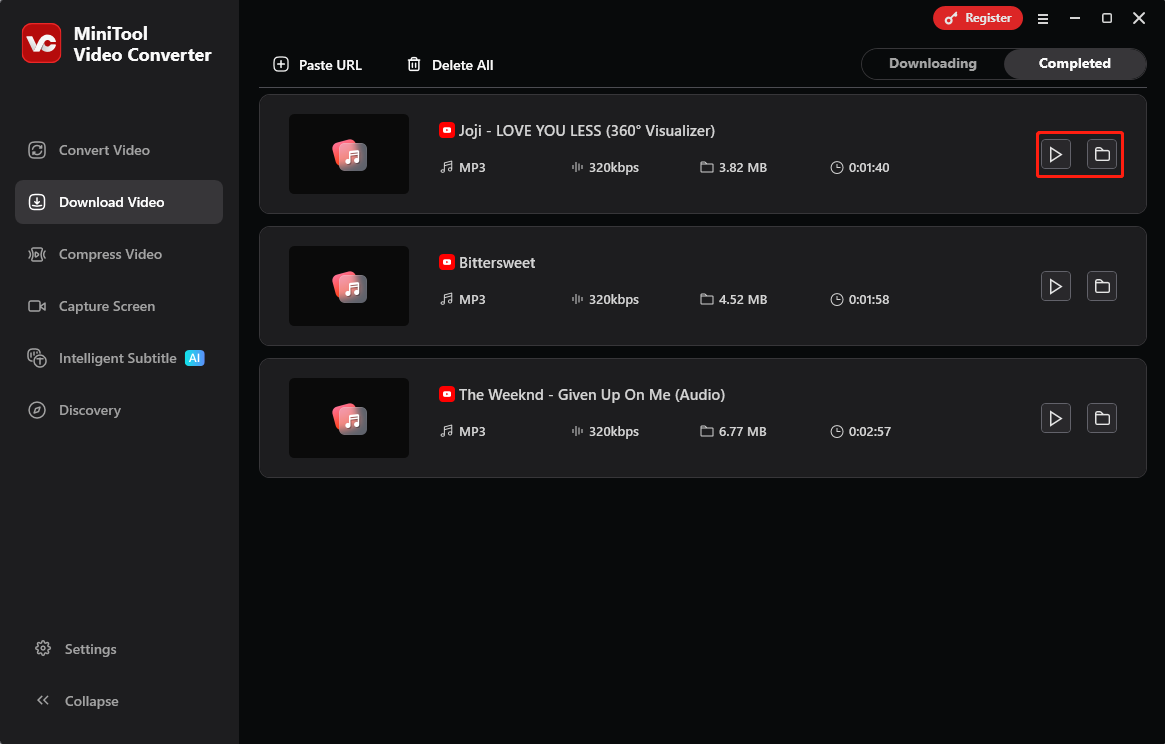
Task: Select the Completed tab
Action: [1075, 63]
